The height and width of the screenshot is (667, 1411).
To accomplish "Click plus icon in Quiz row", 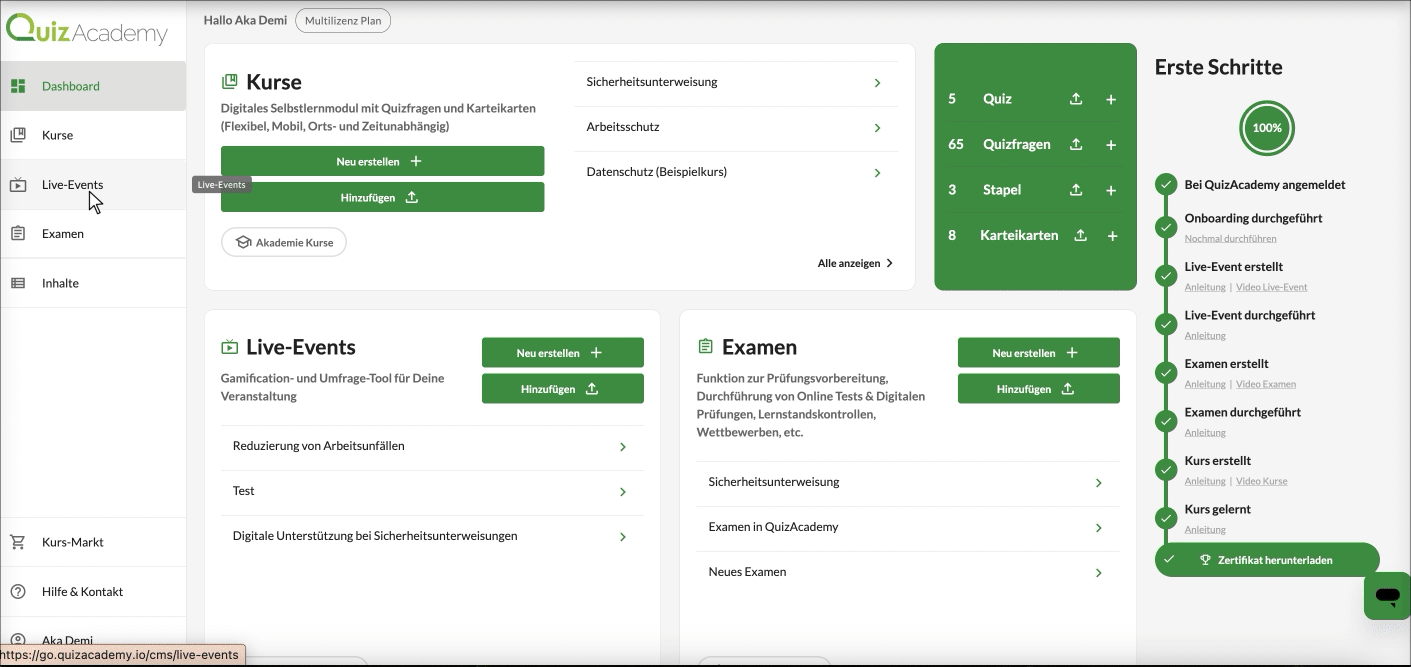I will click(1111, 100).
